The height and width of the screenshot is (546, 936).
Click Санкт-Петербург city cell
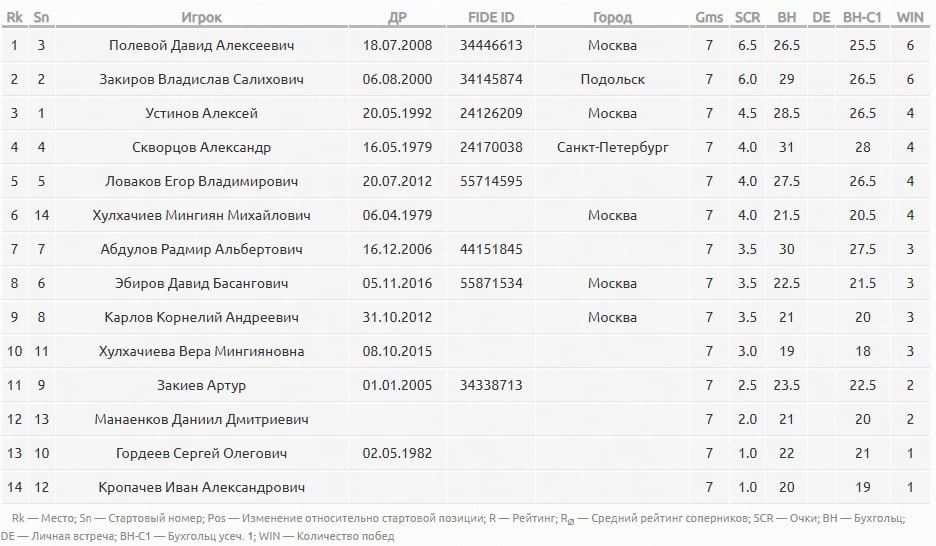click(x=612, y=147)
